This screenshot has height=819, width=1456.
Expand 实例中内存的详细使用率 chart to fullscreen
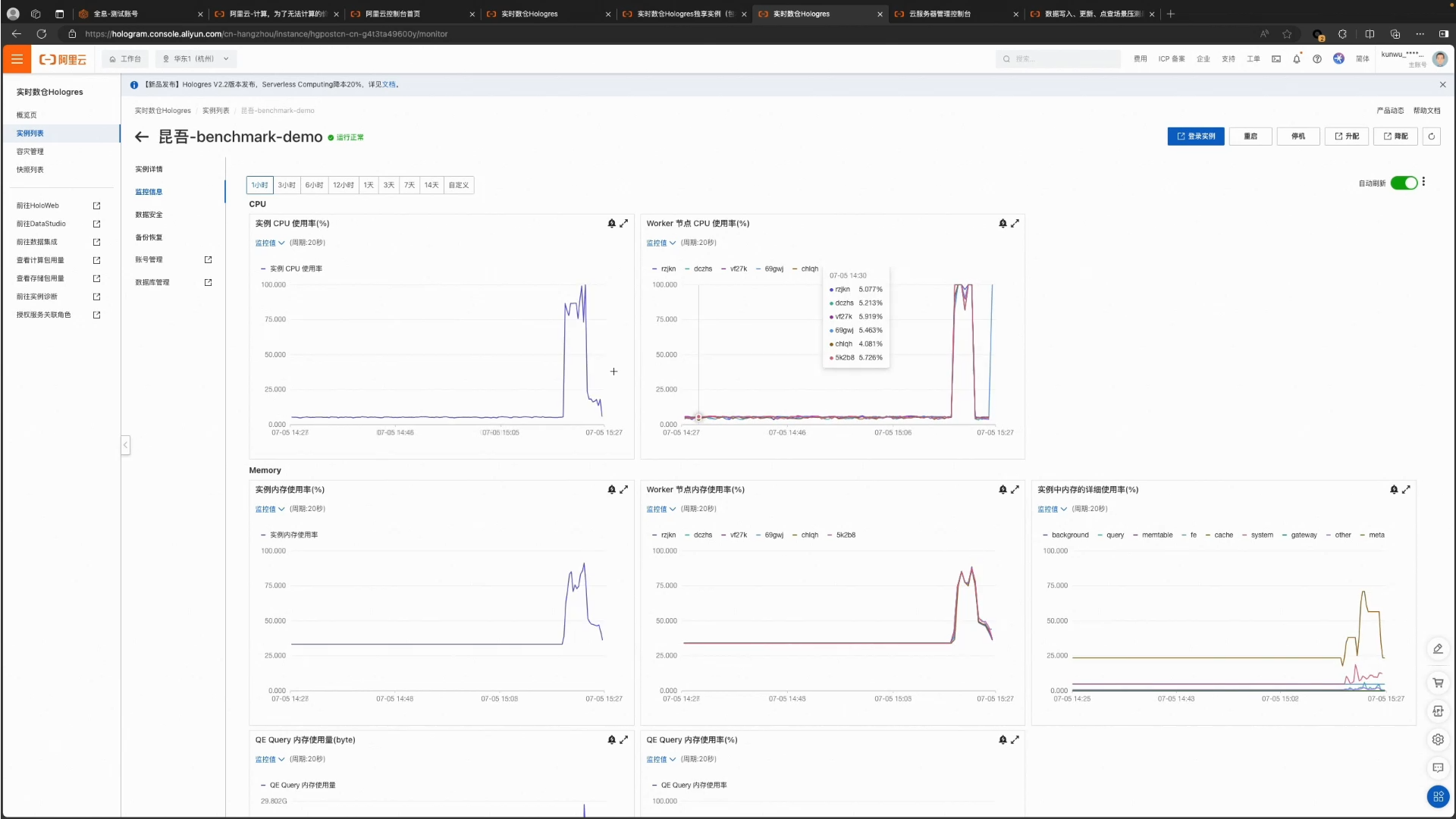[x=1406, y=490]
